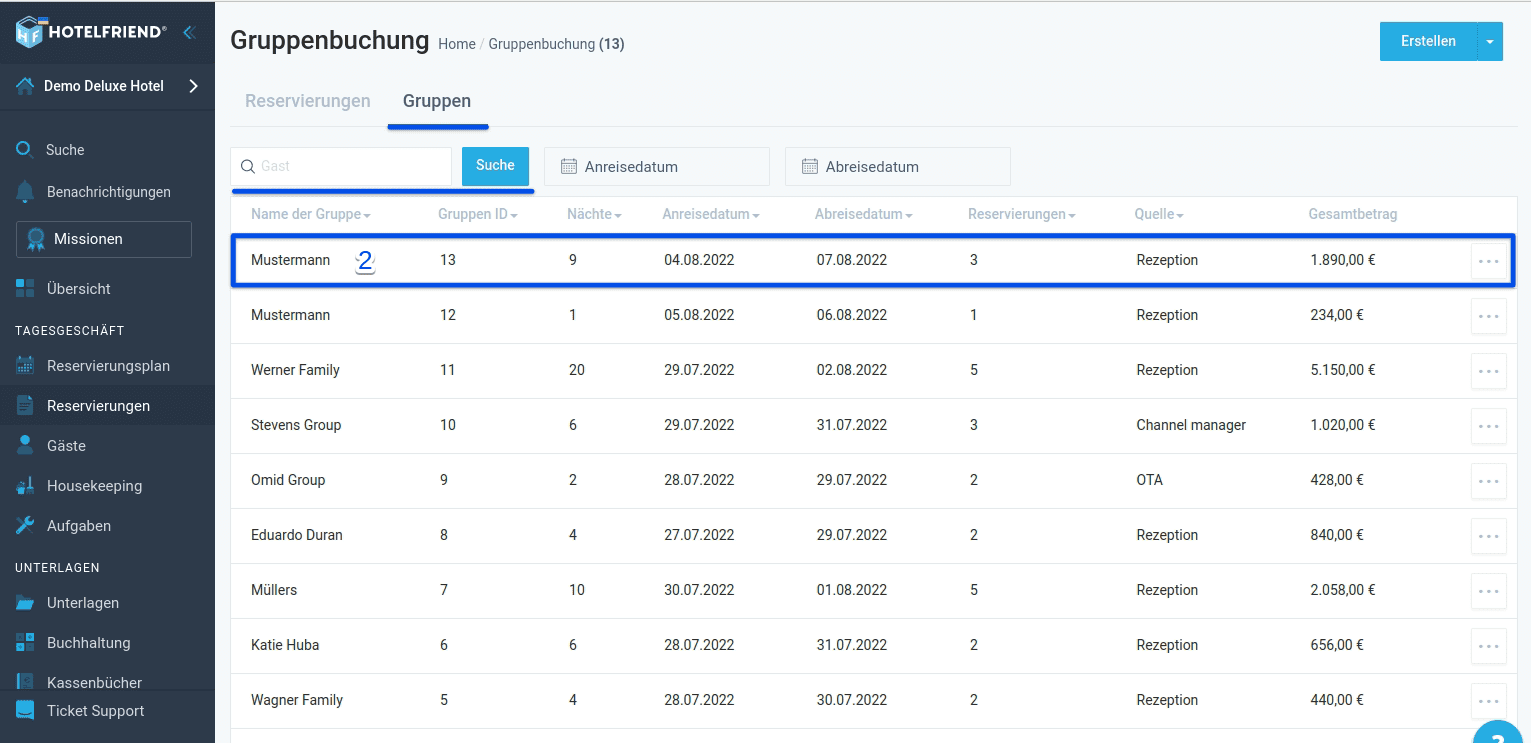Viewport: 1531px width, 743px height.
Task: Sort by Abreisedatum column header
Action: click(x=863, y=215)
